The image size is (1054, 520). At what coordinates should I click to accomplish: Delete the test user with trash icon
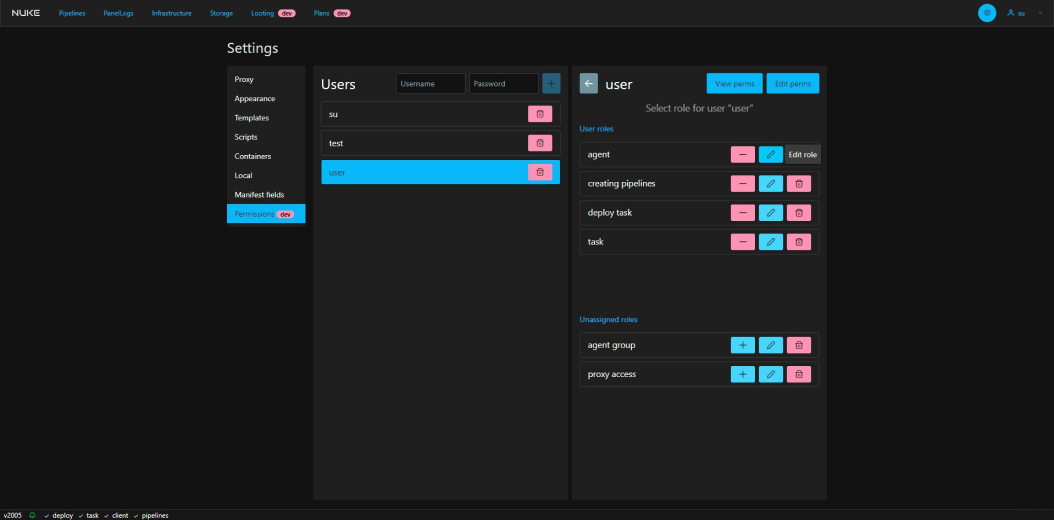point(540,143)
